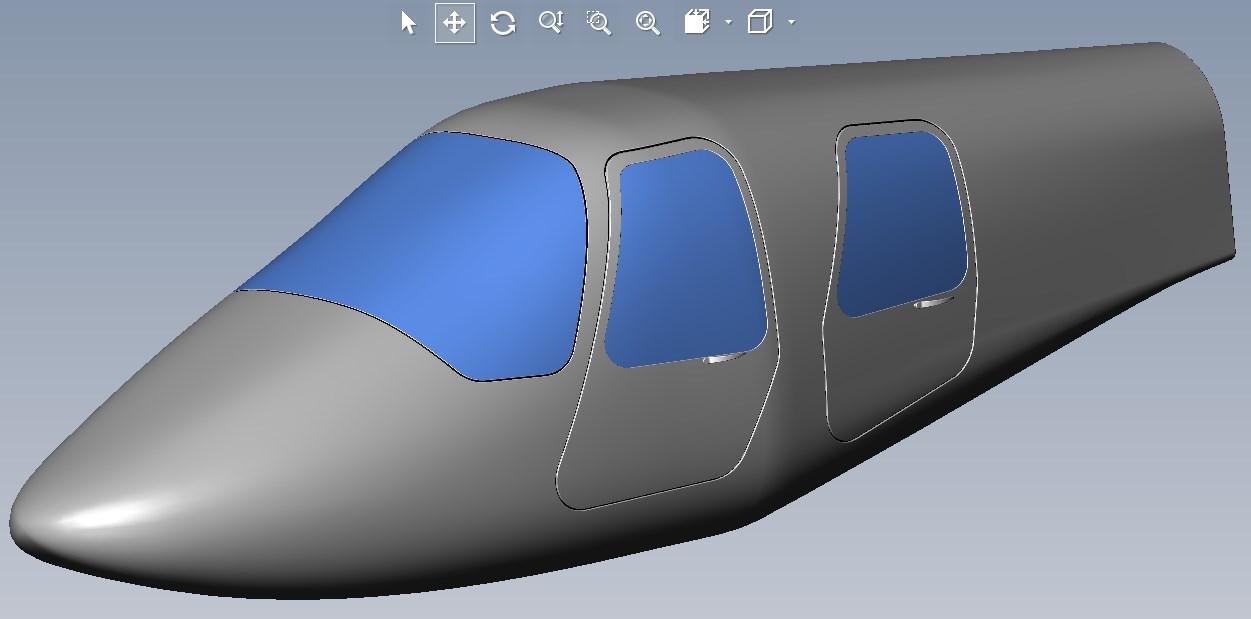1251x619 pixels.
Task: Activate the Pan move tool
Action: point(454,22)
